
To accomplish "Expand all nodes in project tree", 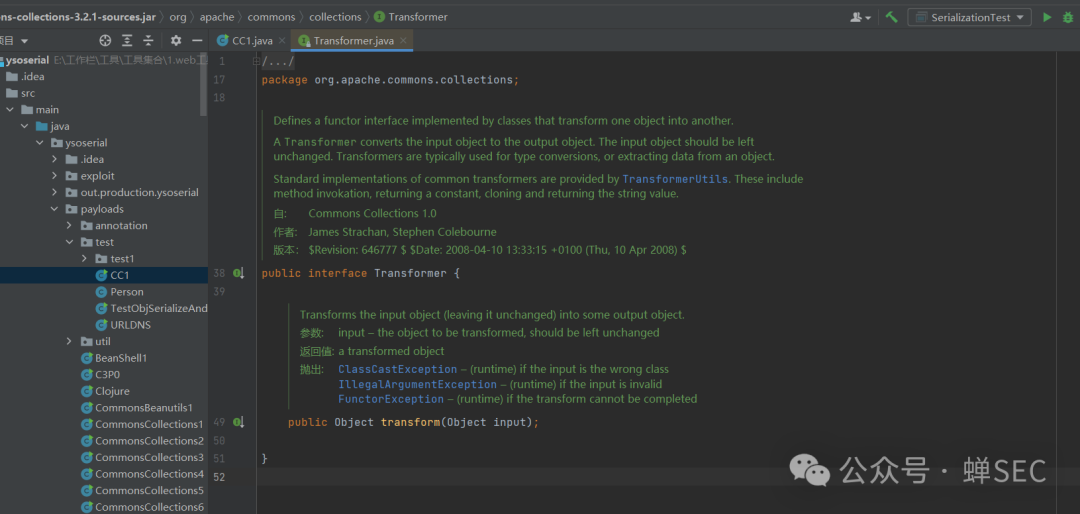I will click(x=127, y=41).
